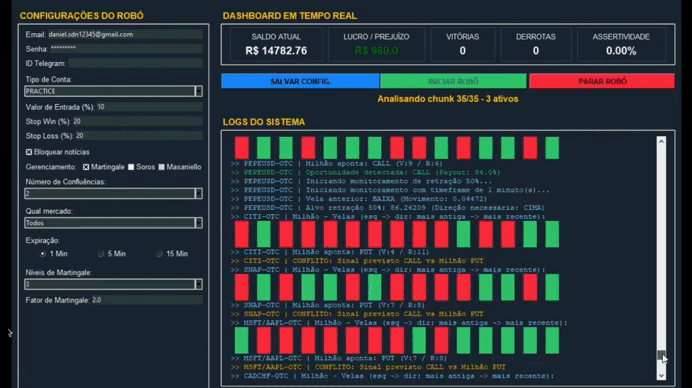692x388 pixels.
Task: Edit the Stop Win percentage field
Action: pyautogui.click(x=137, y=121)
